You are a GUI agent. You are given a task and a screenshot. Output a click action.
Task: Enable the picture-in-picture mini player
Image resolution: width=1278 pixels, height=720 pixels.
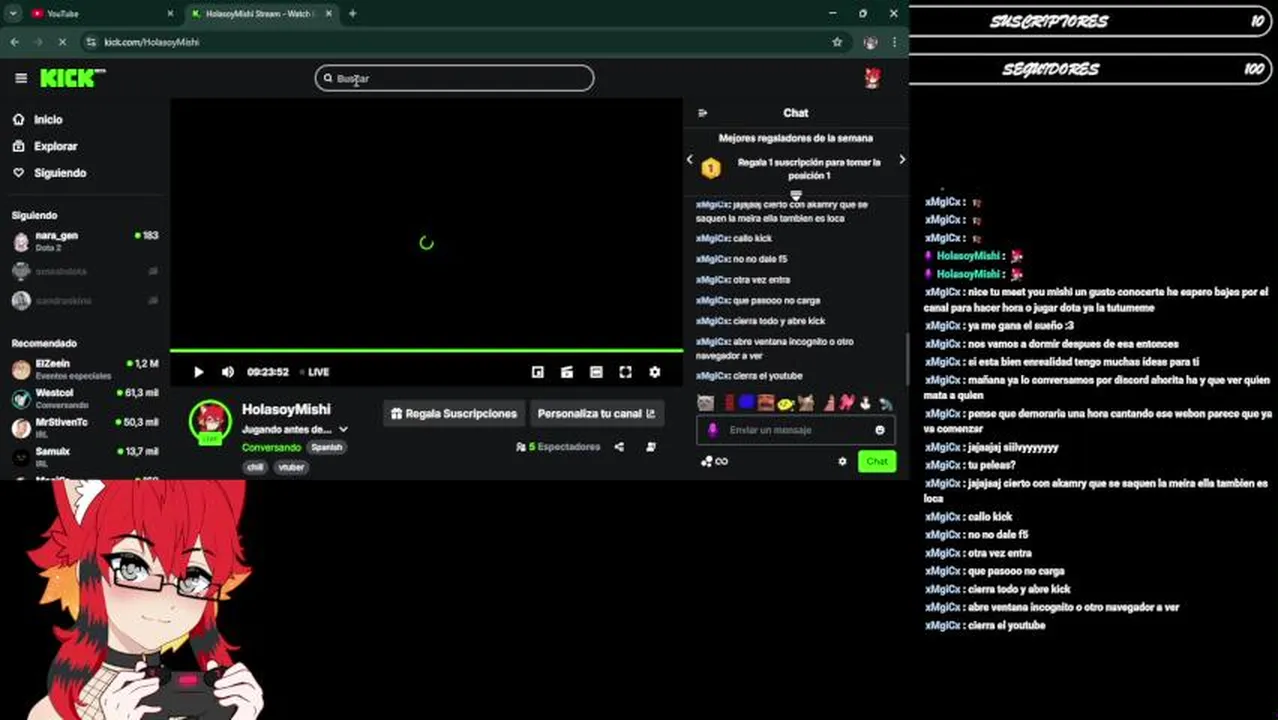[537, 372]
